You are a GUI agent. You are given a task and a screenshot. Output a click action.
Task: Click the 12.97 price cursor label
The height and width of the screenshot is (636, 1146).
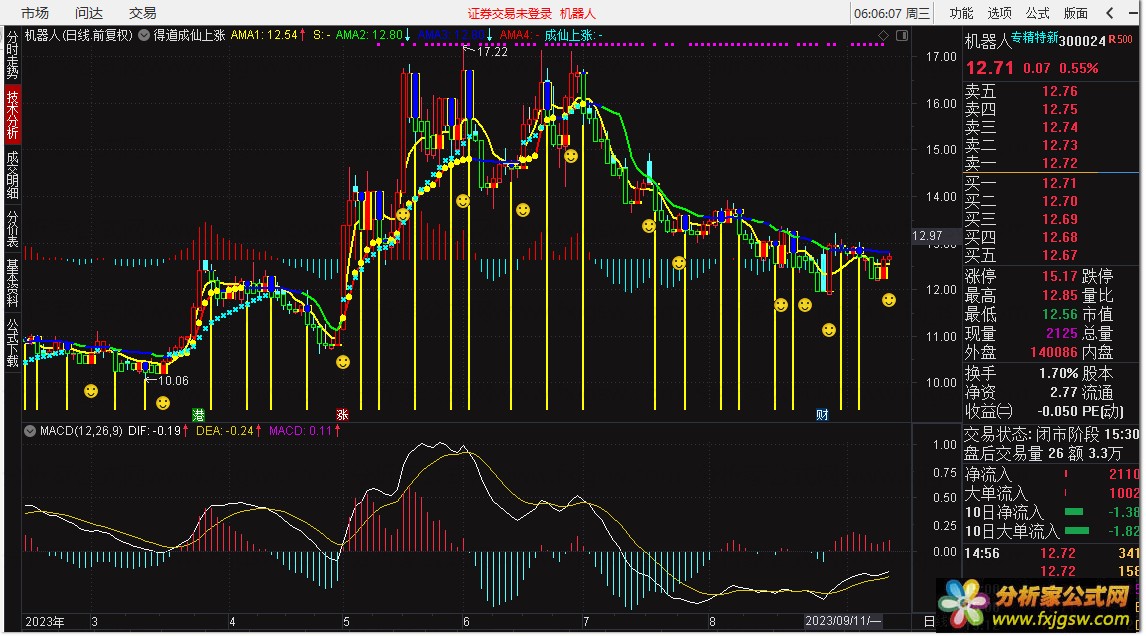927,236
